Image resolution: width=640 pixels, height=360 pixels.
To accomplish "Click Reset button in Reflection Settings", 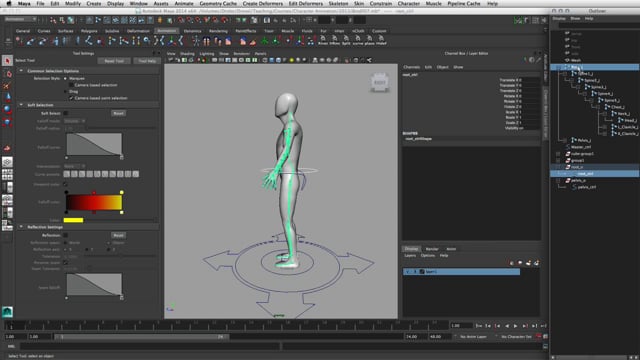I will tap(118, 235).
